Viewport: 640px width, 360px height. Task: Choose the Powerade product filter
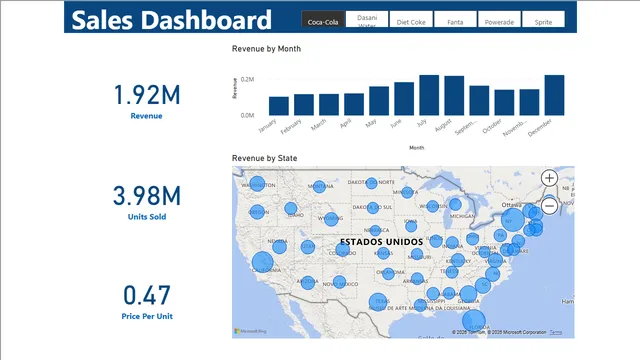499,19
